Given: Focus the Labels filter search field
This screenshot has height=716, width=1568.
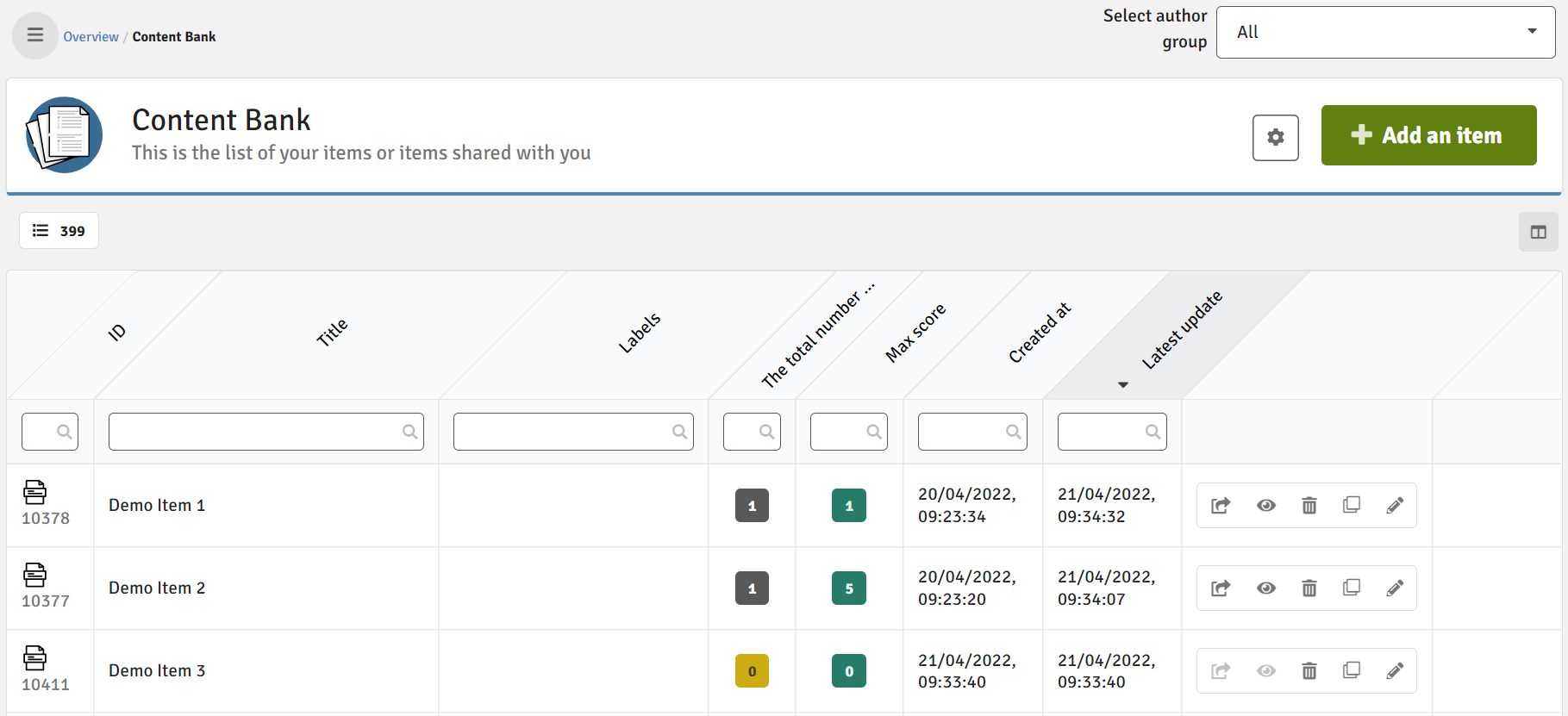Looking at the screenshot, I should 573,432.
